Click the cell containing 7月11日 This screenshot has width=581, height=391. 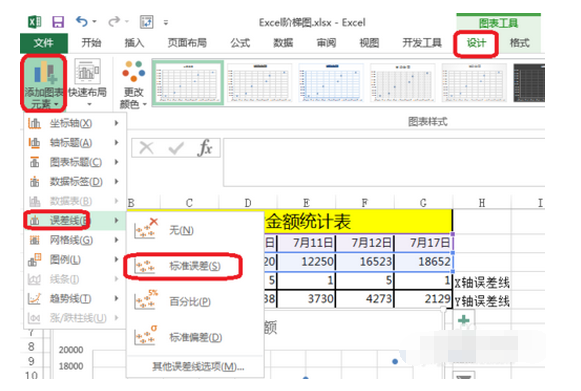pos(306,243)
